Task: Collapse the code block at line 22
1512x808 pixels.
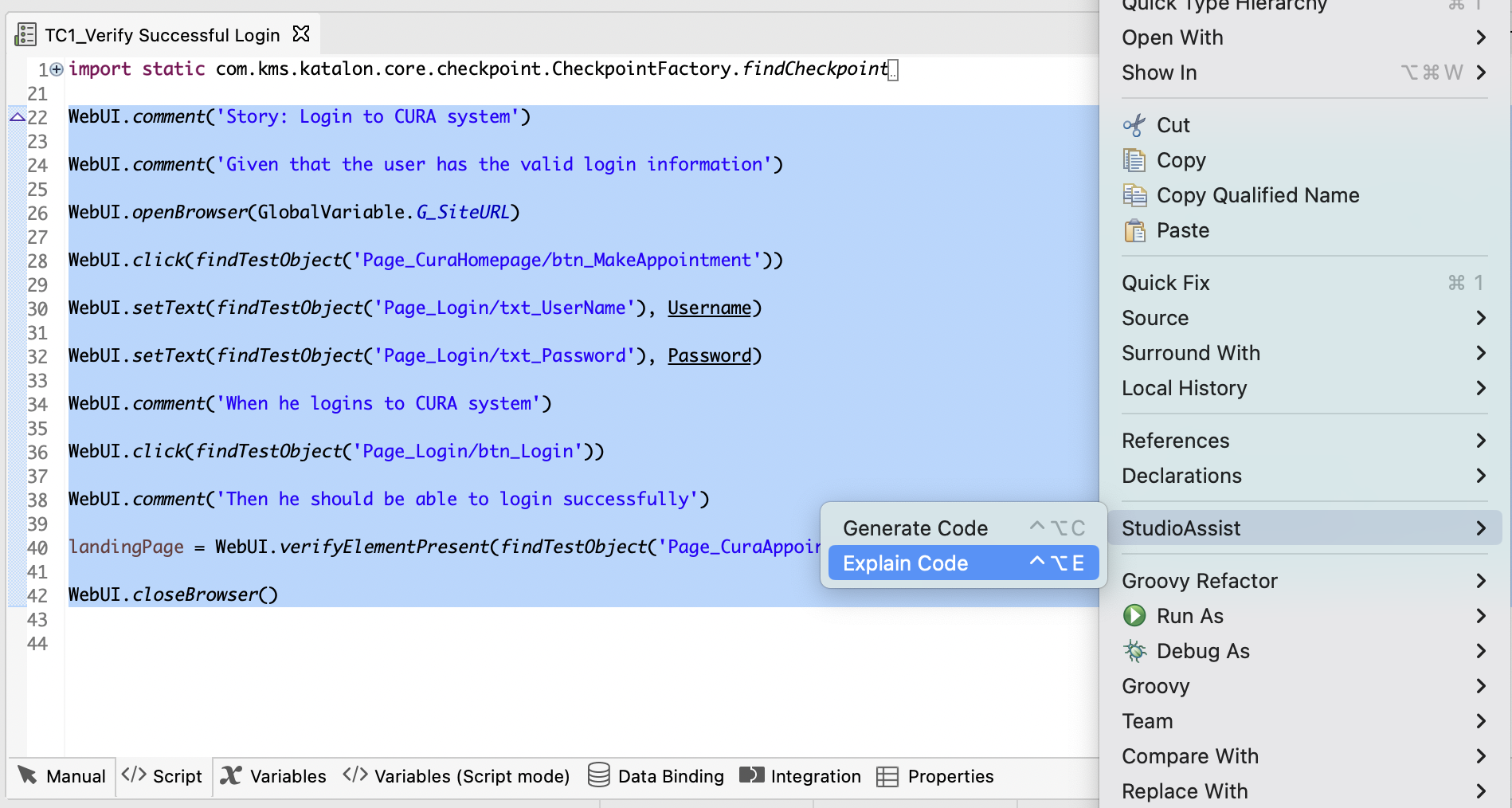Action: tap(16, 116)
